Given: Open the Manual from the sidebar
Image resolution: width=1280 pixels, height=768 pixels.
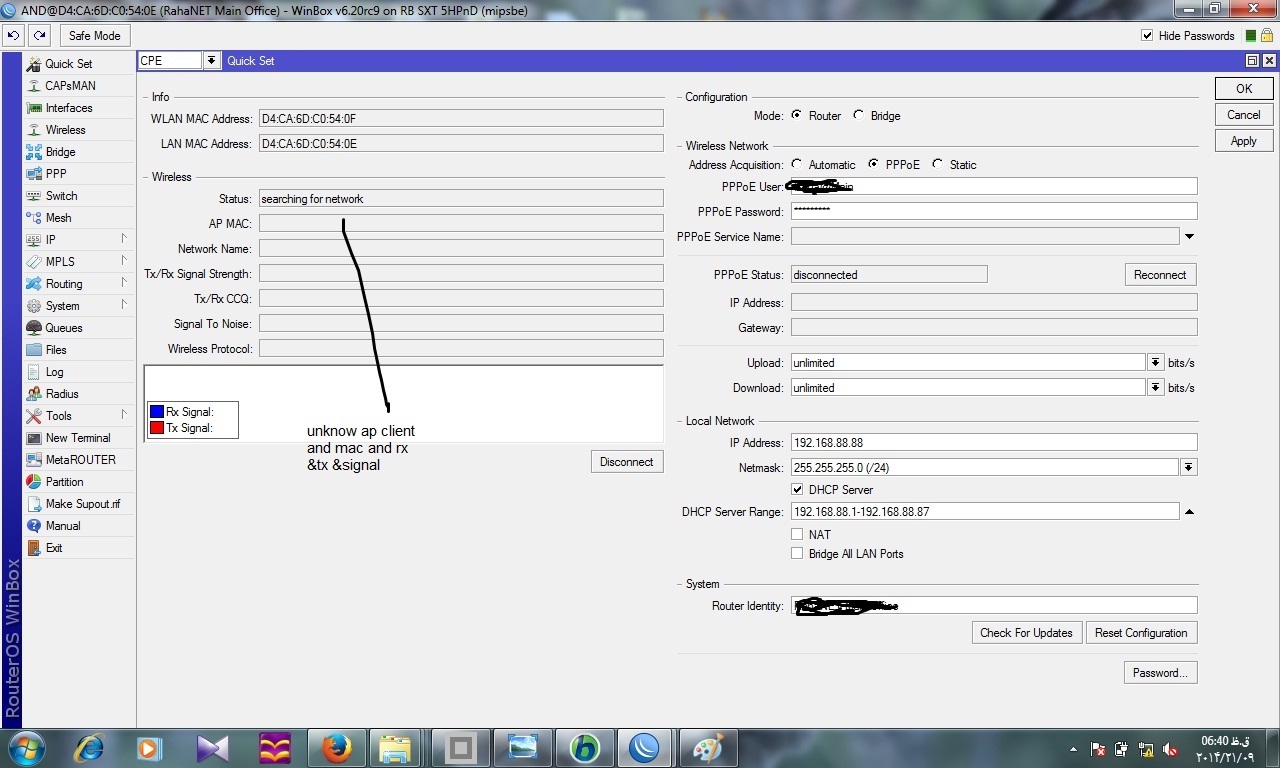Looking at the screenshot, I should (x=63, y=526).
